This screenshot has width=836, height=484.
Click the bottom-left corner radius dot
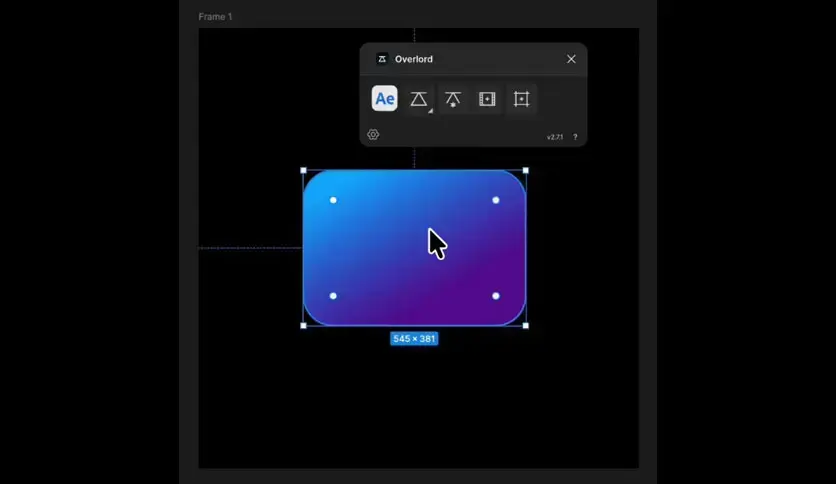point(333,296)
